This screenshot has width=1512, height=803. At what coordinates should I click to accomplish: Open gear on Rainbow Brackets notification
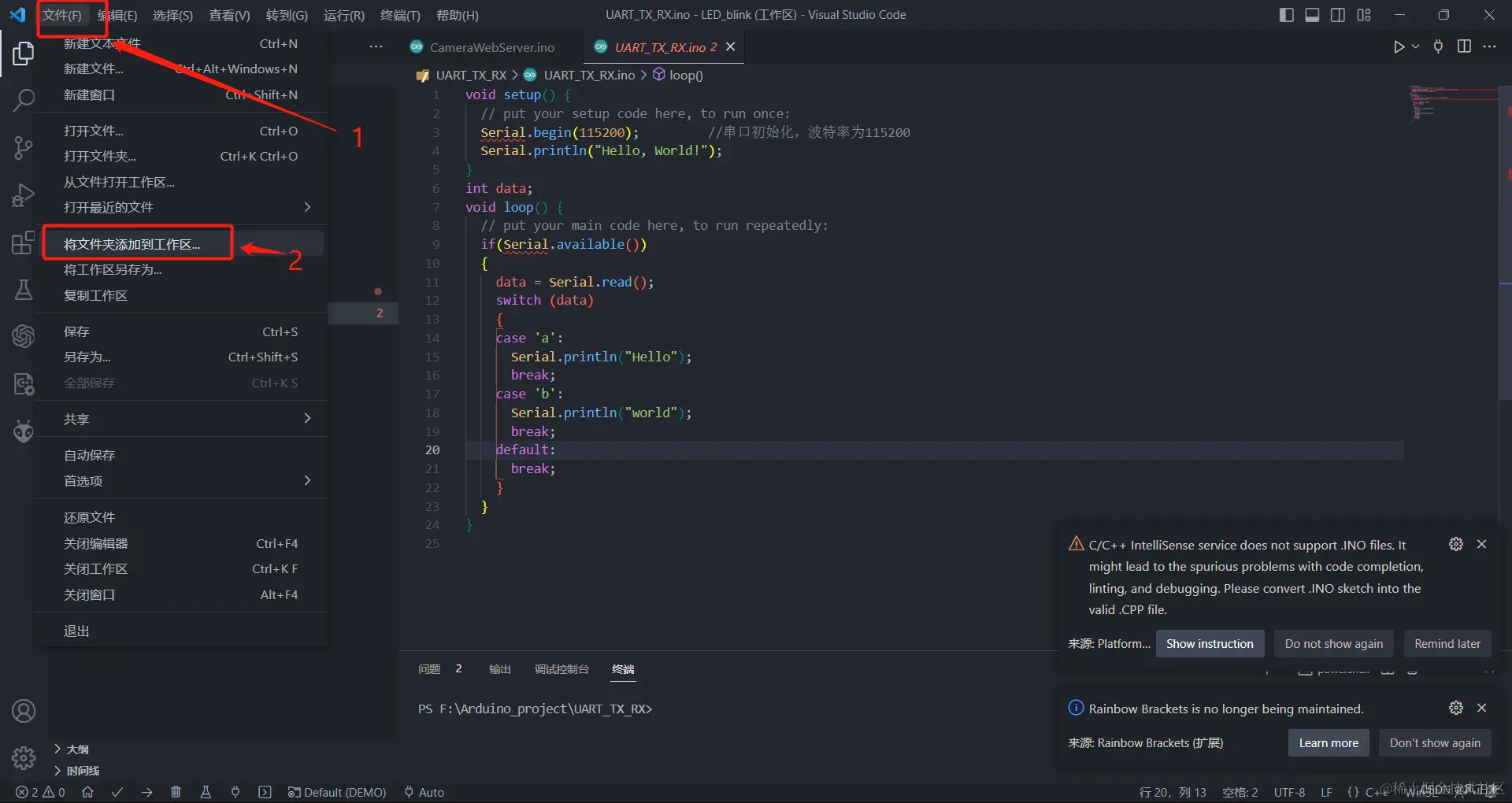click(x=1456, y=708)
